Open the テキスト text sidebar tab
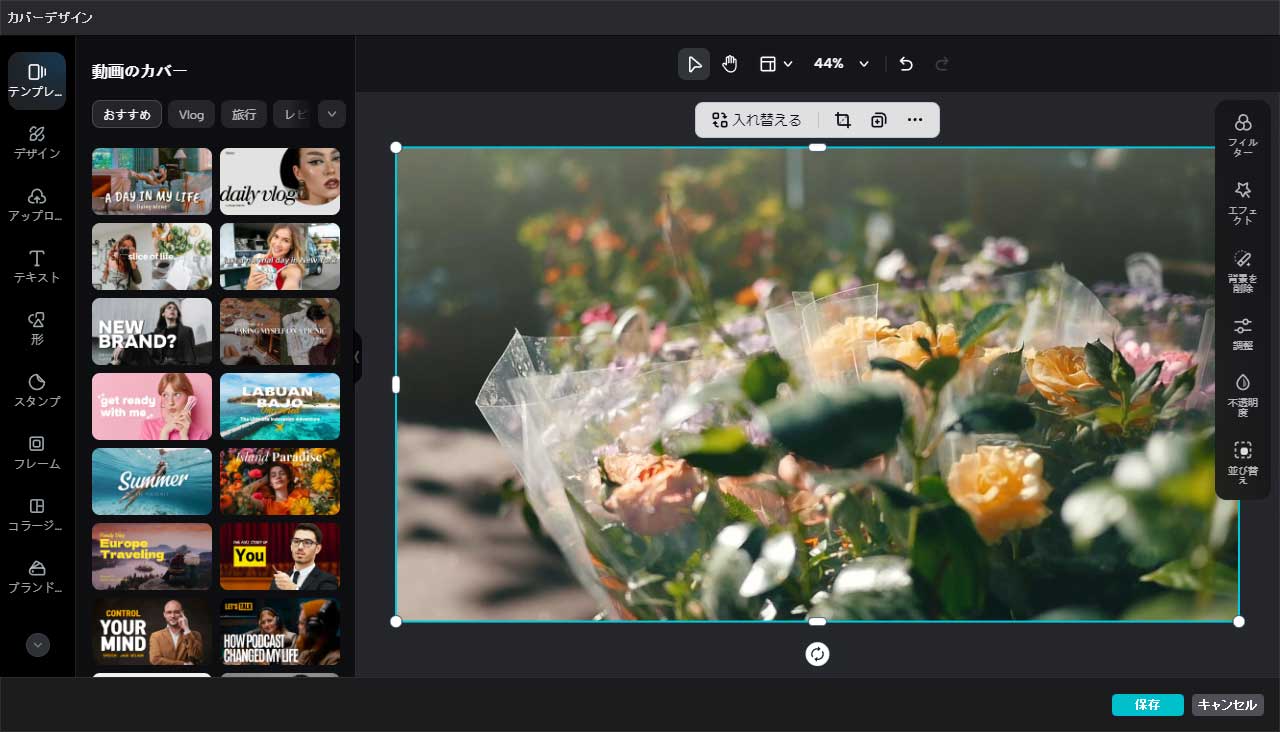This screenshot has width=1280, height=732. (37, 267)
